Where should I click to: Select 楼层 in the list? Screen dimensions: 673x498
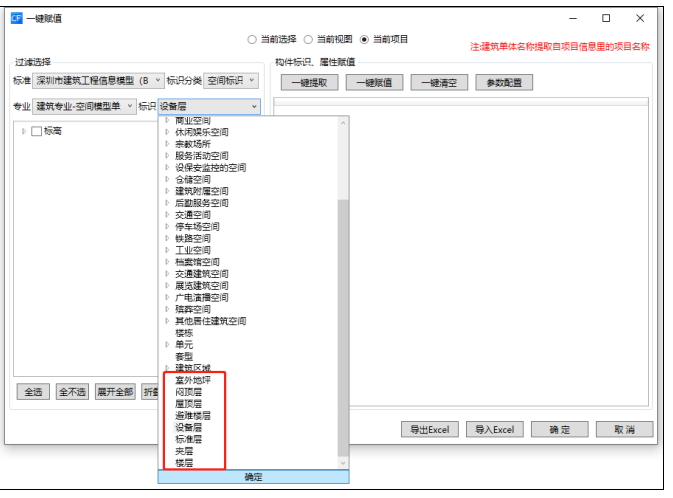[x=184, y=463]
